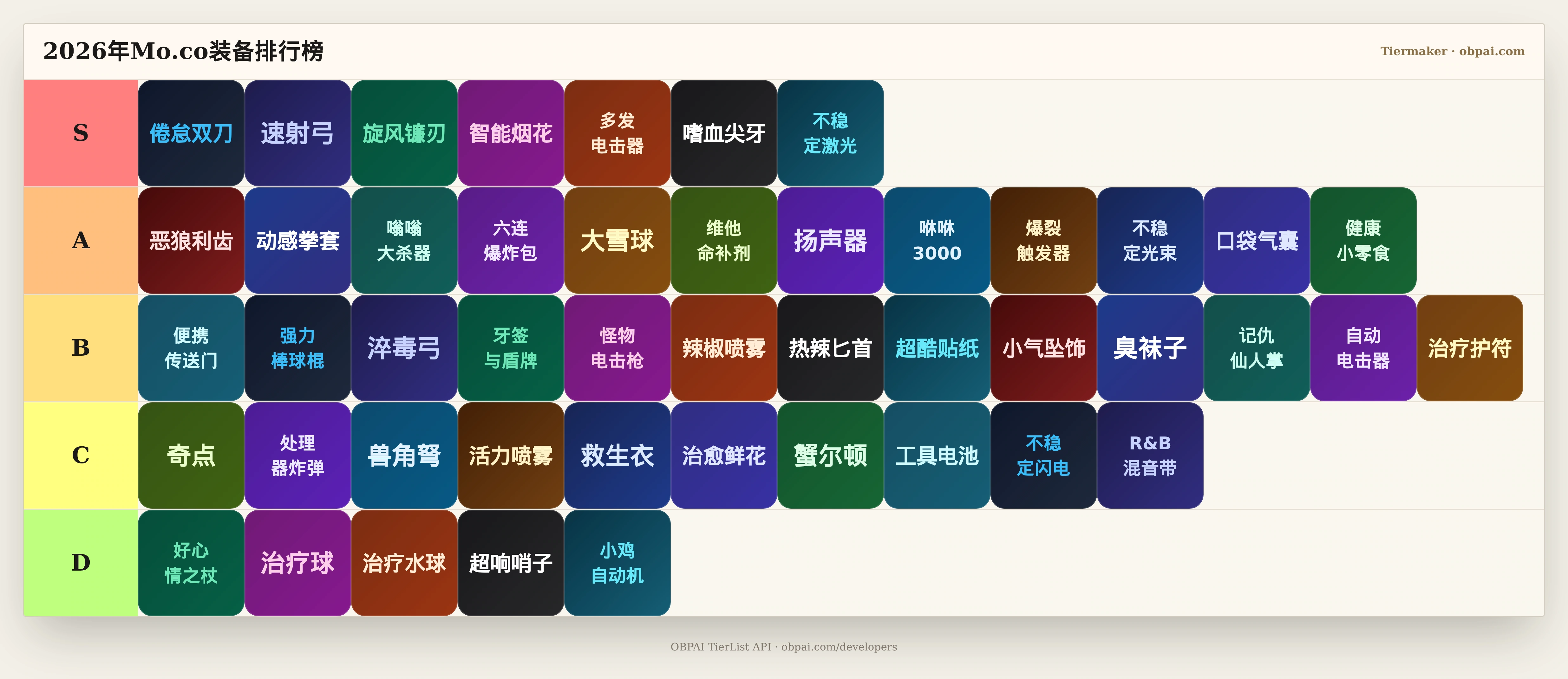
Task: Select the 旋风镰刃 tile in S tier
Action: (x=404, y=133)
